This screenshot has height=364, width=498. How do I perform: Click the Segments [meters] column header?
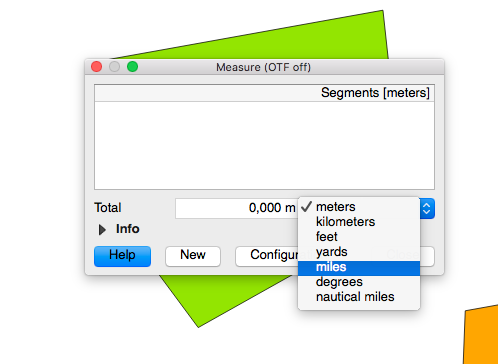pos(264,93)
